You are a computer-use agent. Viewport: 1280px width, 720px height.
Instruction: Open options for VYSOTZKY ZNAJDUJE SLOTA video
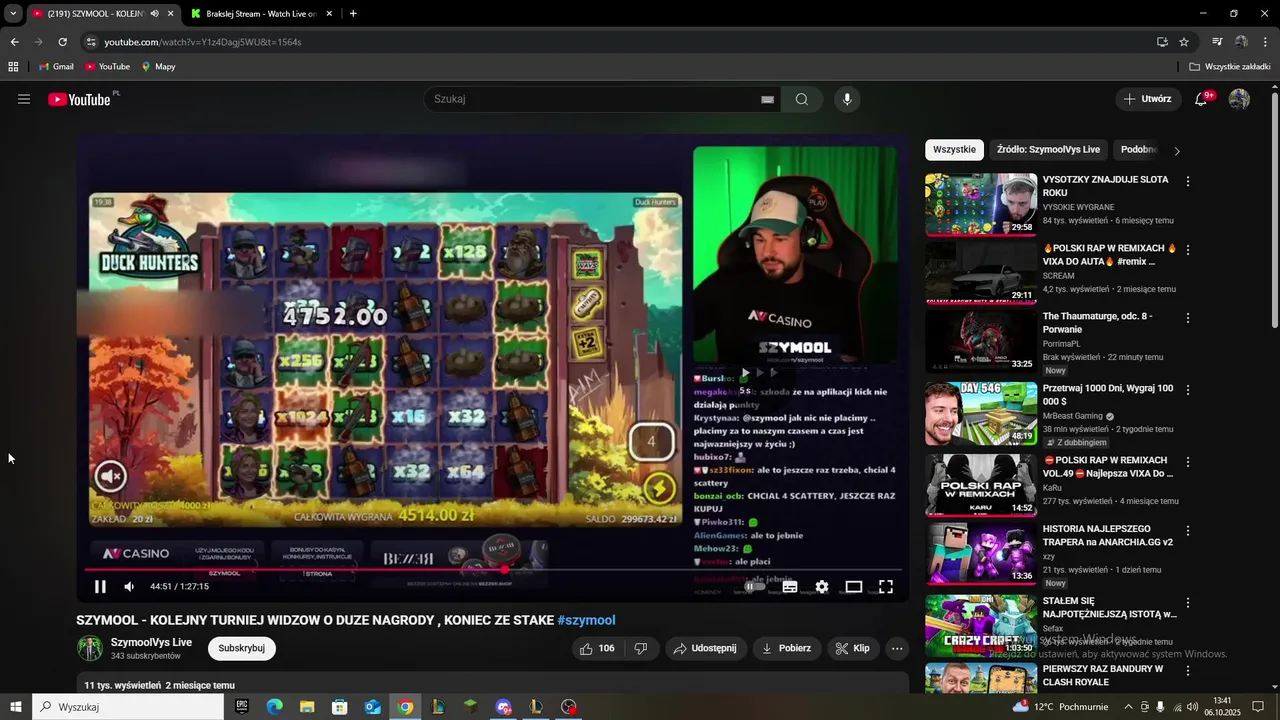[1188, 181]
